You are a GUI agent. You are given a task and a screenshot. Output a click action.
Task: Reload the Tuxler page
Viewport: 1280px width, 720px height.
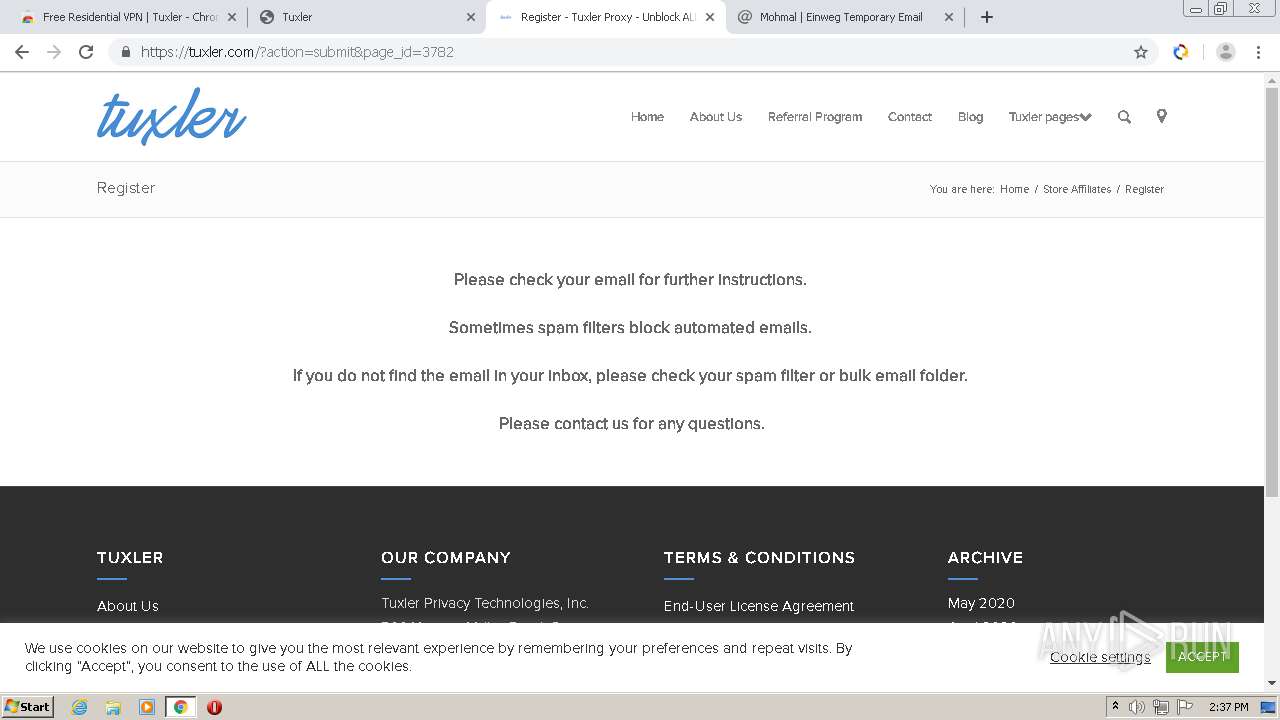tap(86, 52)
